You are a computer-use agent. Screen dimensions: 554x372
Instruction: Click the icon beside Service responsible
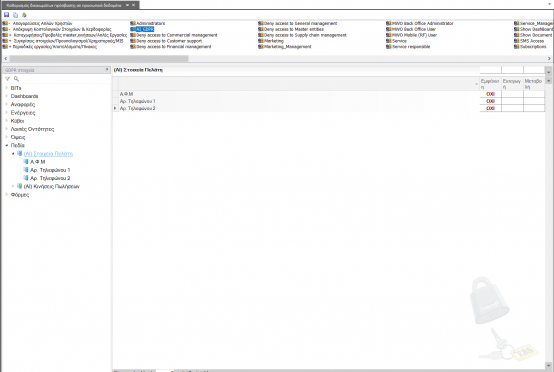pos(389,47)
